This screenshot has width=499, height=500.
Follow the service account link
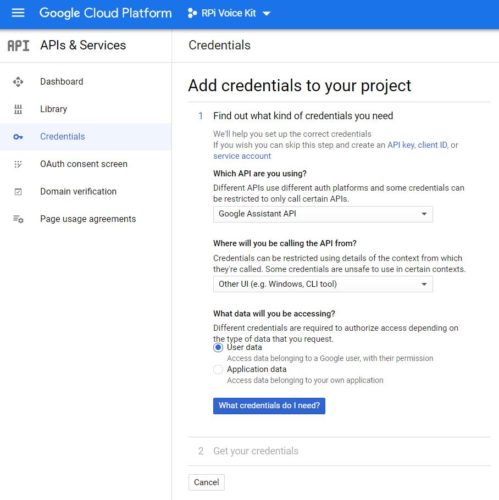(x=242, y=156)
